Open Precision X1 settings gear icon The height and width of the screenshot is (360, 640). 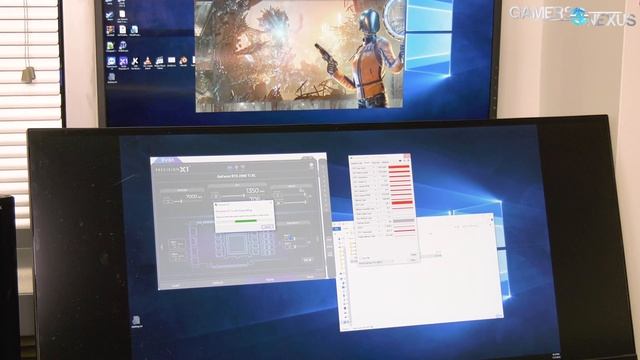pyautogui.click(x=311, y=165)
